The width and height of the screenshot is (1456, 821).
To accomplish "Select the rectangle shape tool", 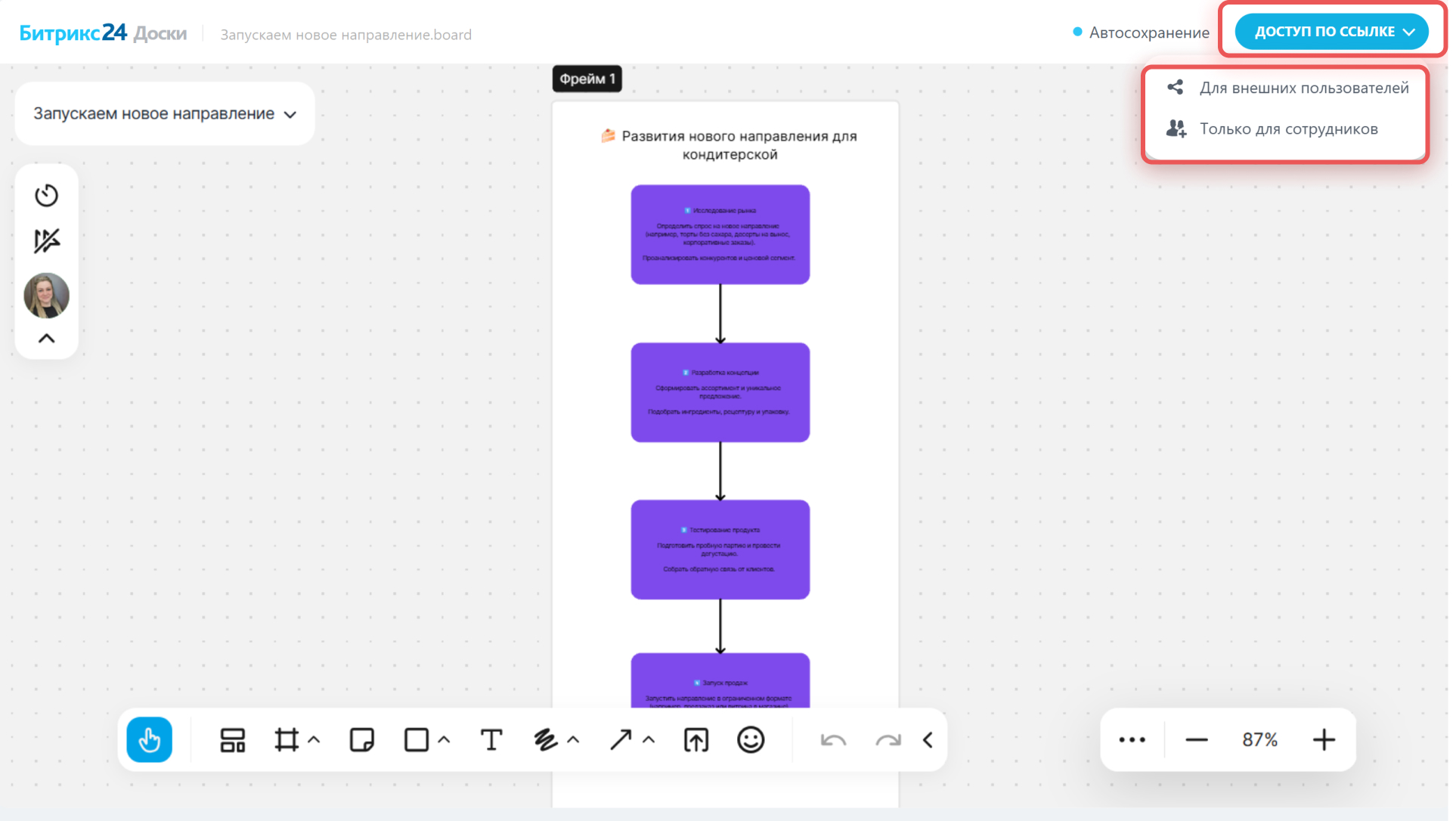I will pyautogui.click(x=417, y=739).
